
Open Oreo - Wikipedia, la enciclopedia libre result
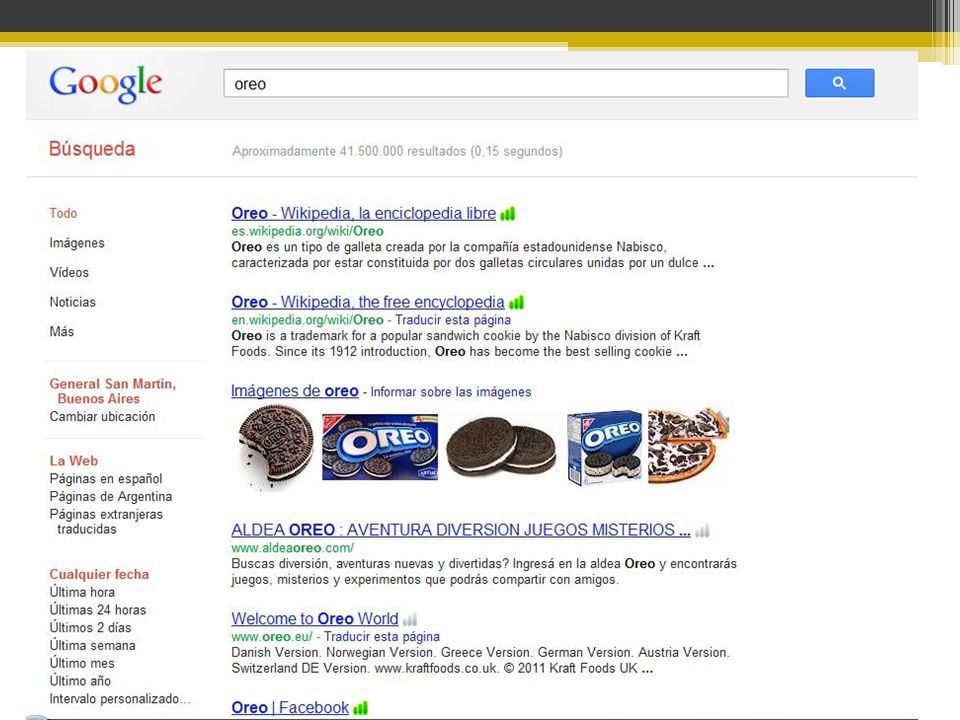tap(364, 214)
